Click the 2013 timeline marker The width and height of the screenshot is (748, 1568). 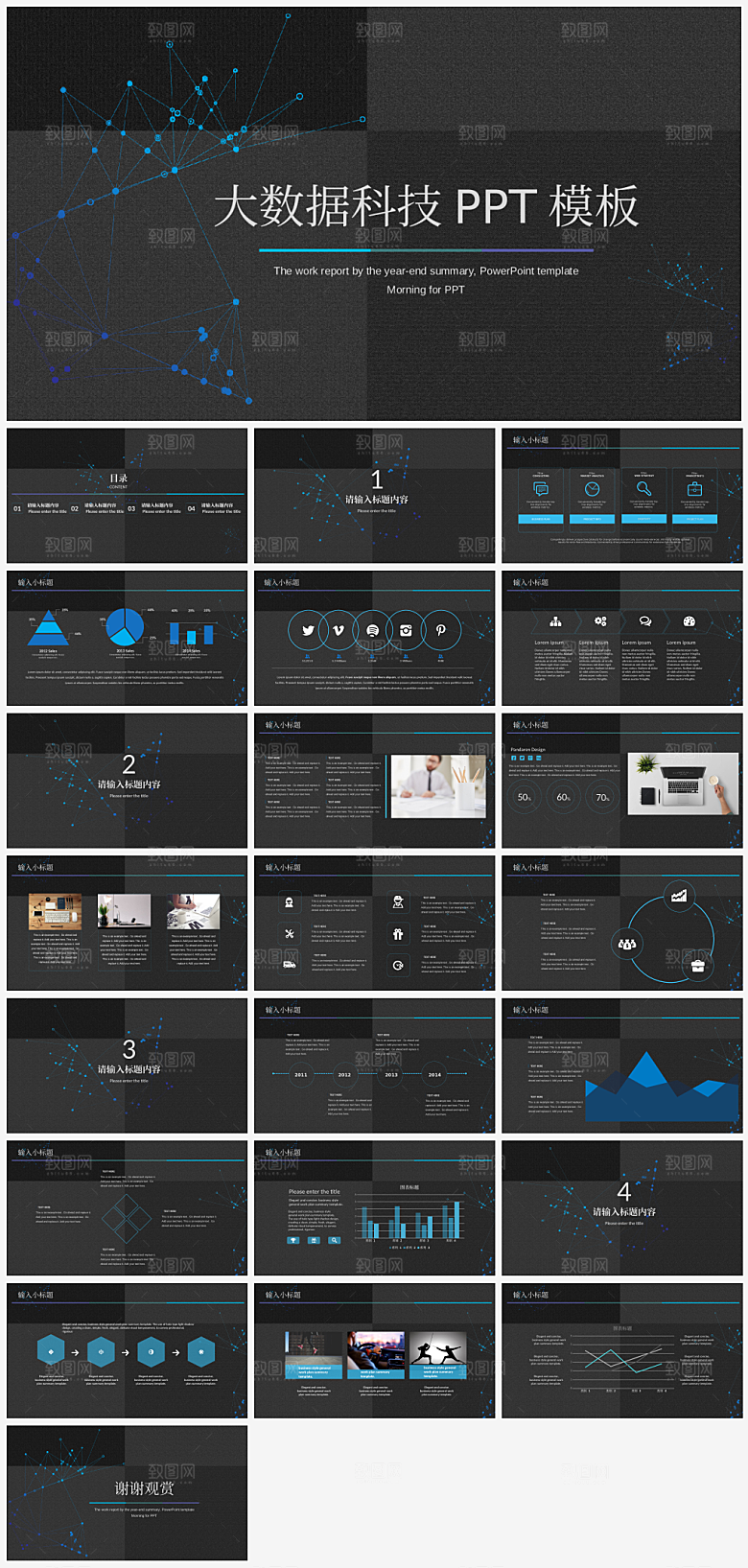tap(391, 1074)
